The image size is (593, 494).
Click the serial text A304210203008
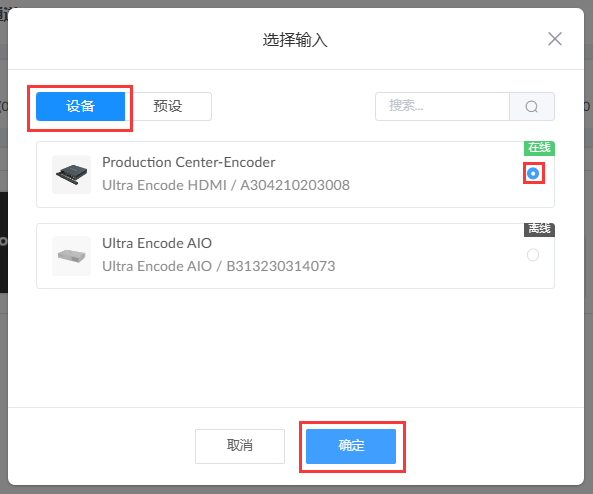295,185
